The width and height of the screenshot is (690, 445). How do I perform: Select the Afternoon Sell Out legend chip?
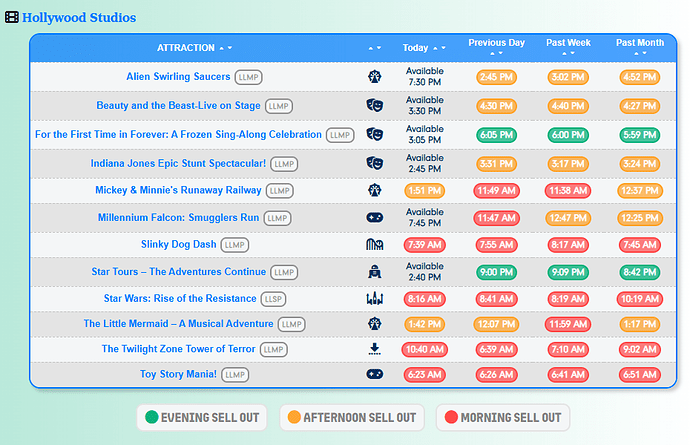point(352,417)
